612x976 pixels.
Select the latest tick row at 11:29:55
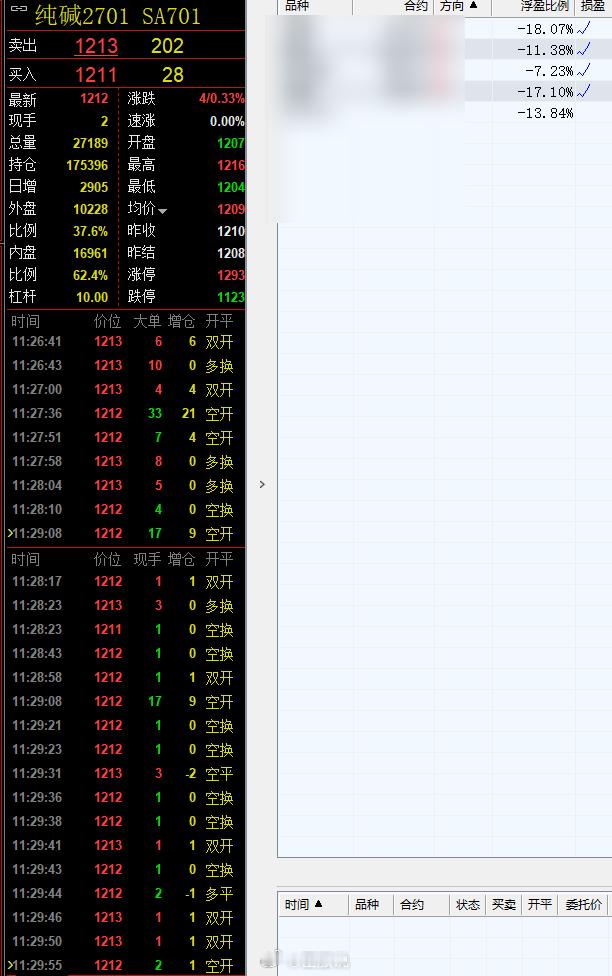125,965
